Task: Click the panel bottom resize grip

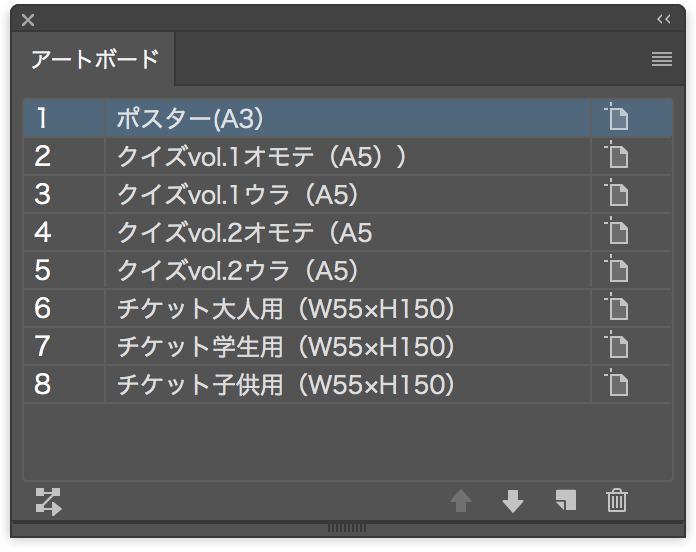Action: tap(347, 528)
